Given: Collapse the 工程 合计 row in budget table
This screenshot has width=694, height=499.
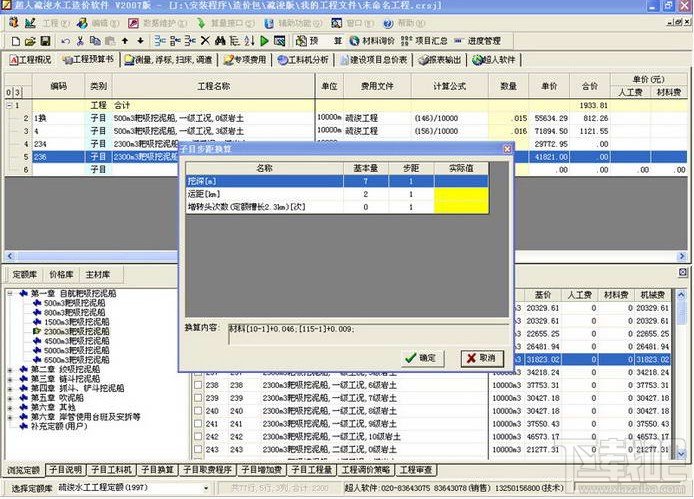Looking at the screenshot, I should [9, 105].
